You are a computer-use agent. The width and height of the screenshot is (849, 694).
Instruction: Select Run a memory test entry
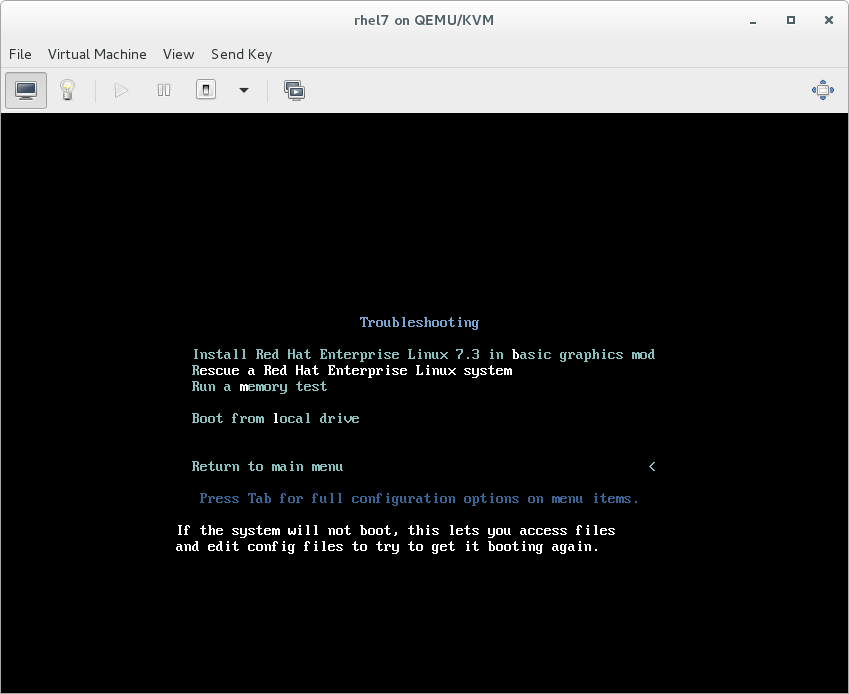[x=259, y=387]
